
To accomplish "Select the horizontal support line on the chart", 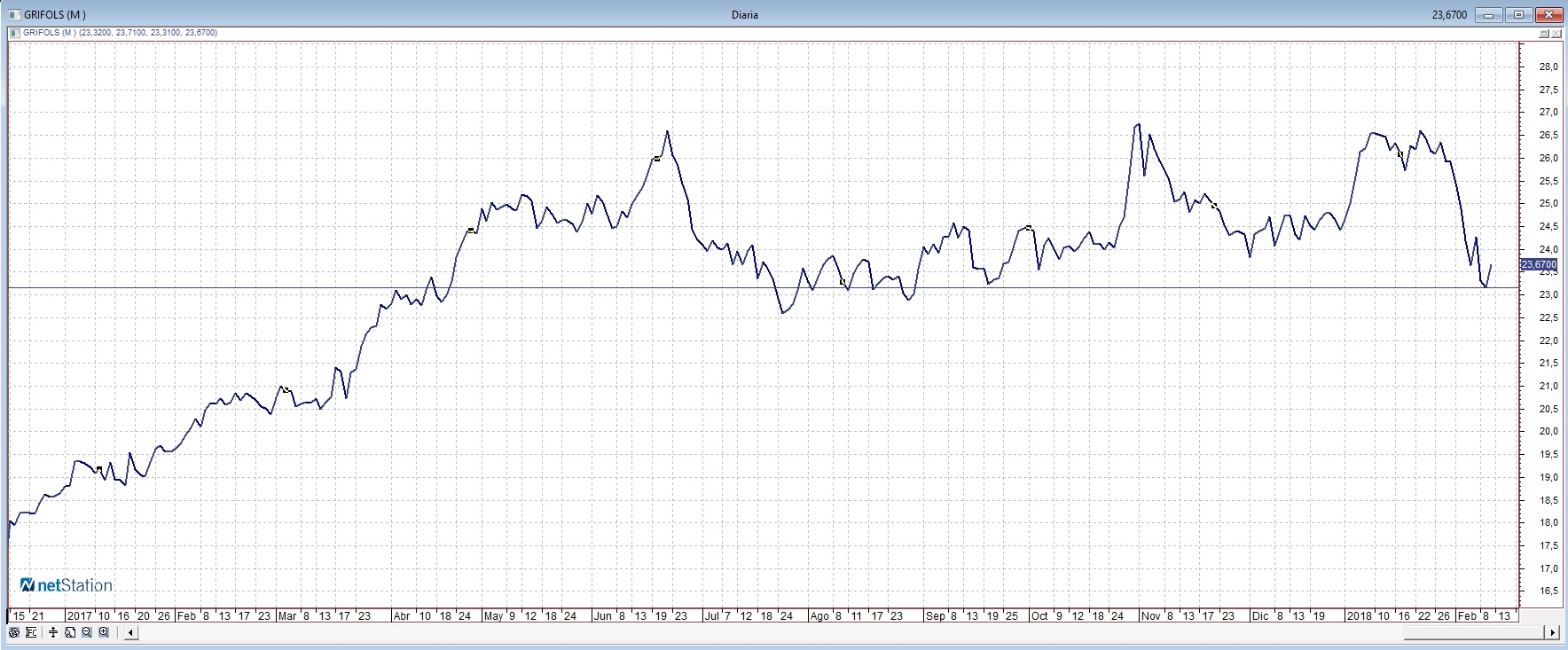I will (x=763, y=288).
